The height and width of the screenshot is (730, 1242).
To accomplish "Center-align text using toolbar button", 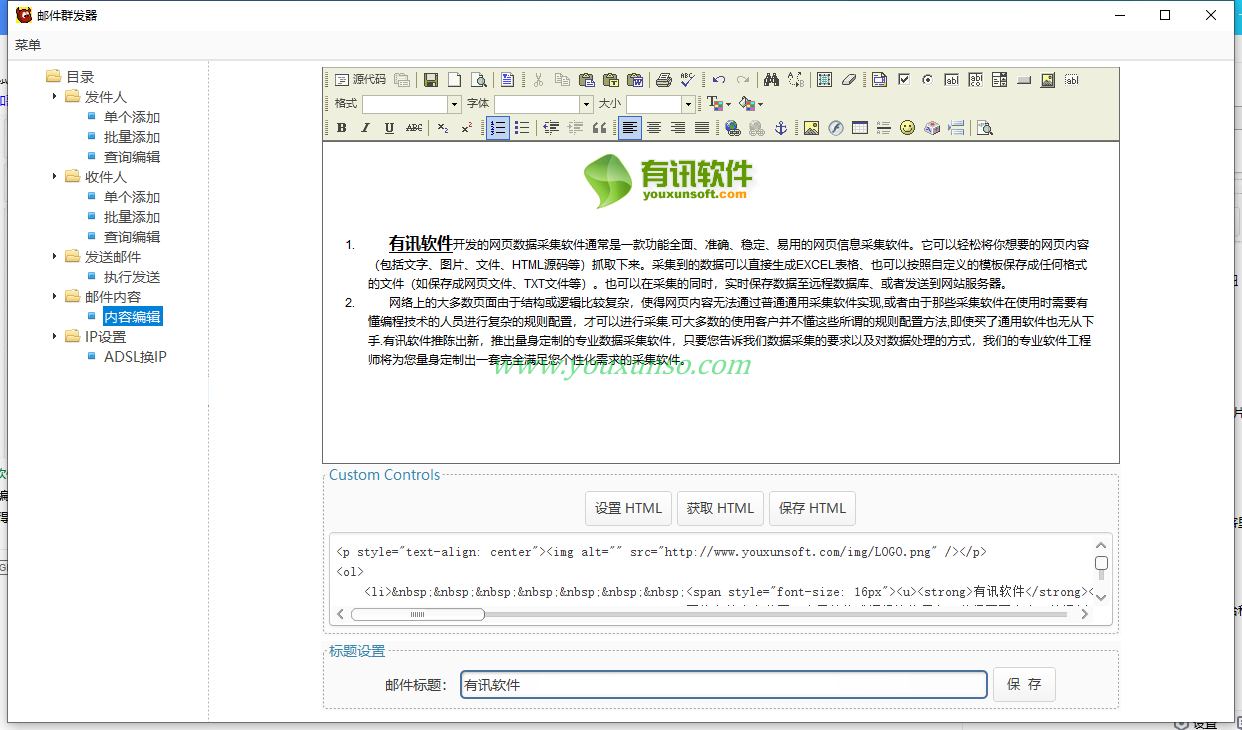I will click(x=654, y=128).
